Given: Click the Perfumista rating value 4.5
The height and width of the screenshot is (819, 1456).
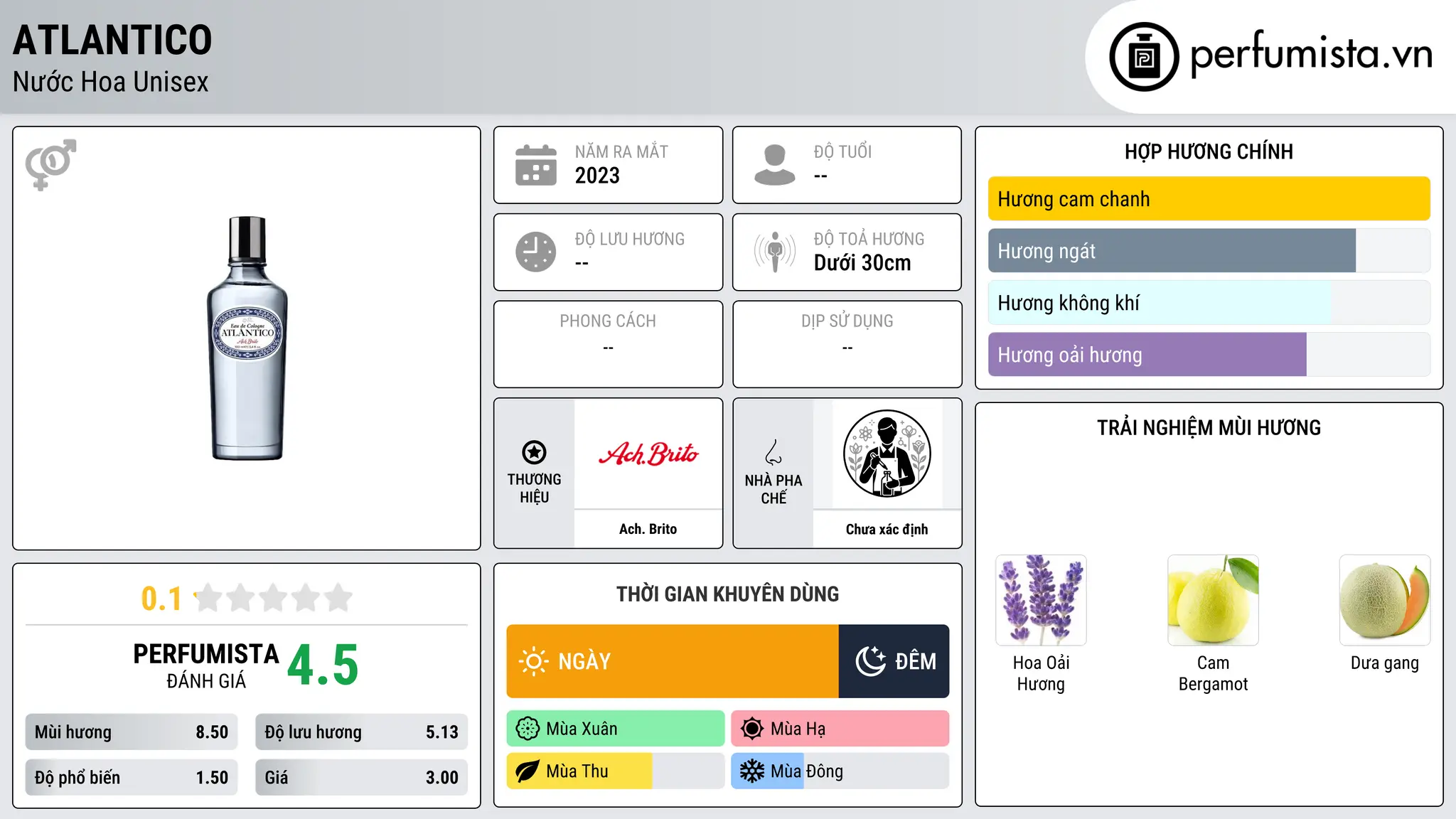Looking at the screenshot, I should pyautogui.click(x=323, y=665).
